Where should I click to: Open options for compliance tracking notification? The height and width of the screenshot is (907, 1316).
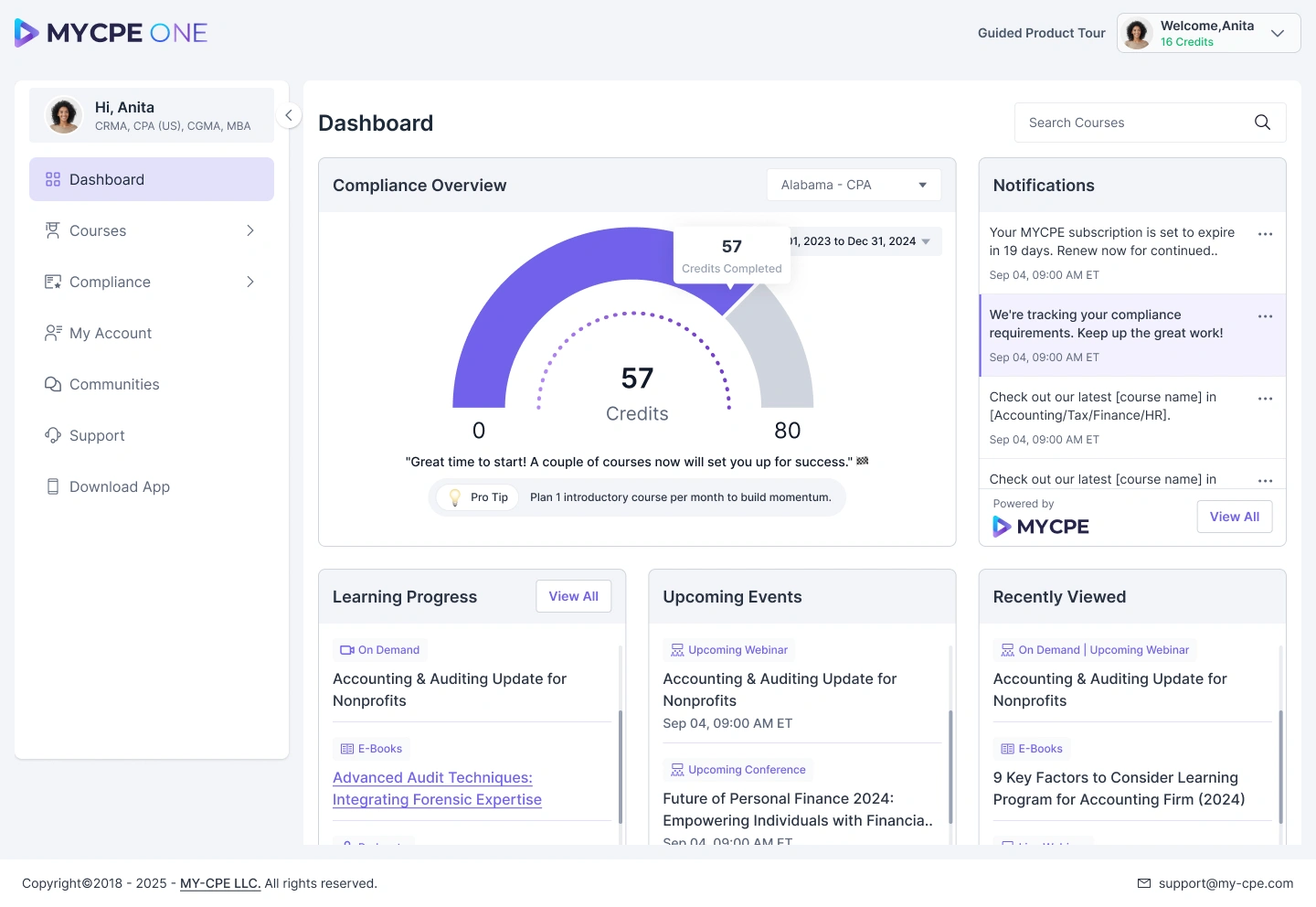[x=1265, y=316]
